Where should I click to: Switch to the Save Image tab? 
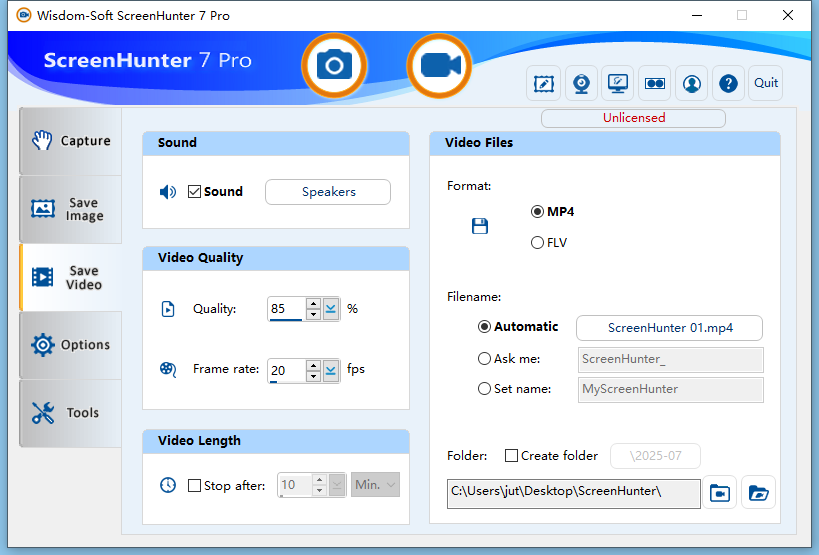[x=71, y=209]
